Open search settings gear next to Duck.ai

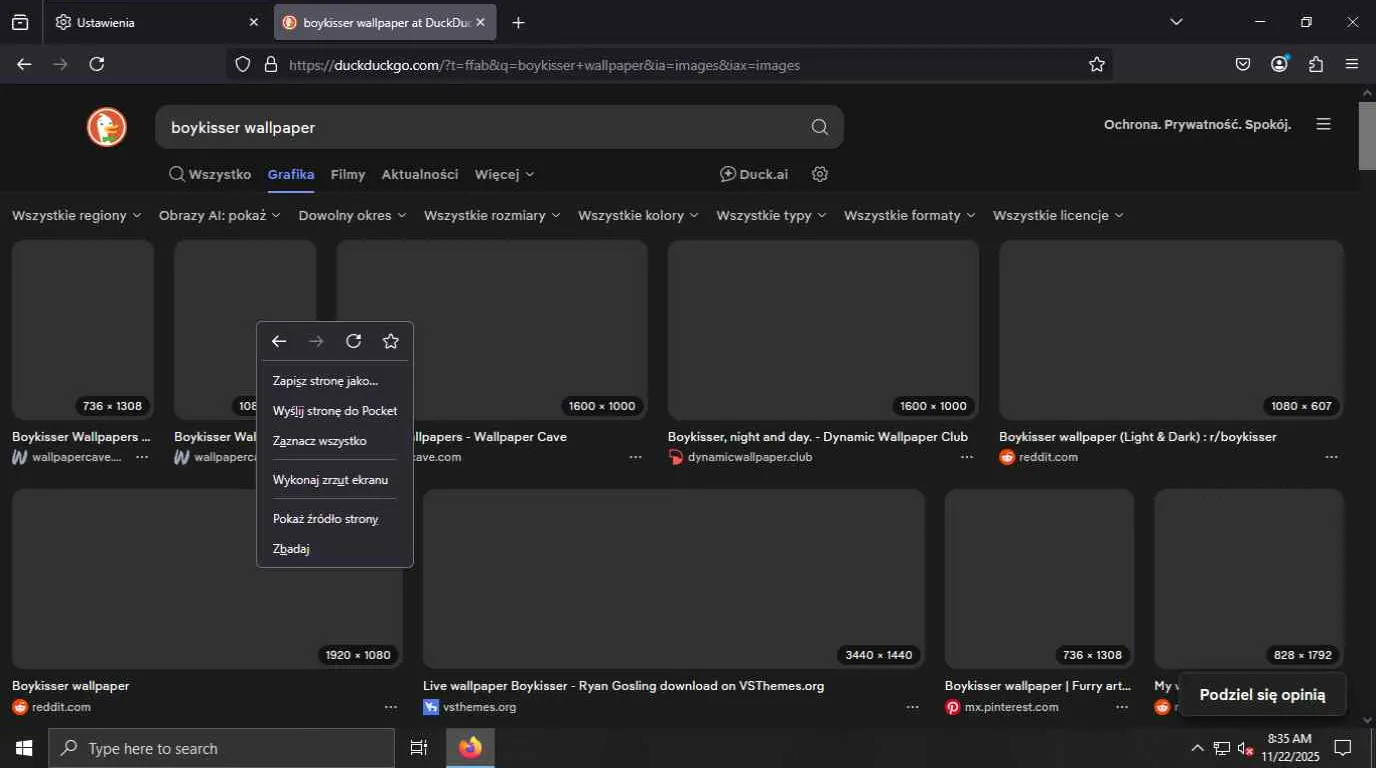pyautogui.click(x=820, y=174)
